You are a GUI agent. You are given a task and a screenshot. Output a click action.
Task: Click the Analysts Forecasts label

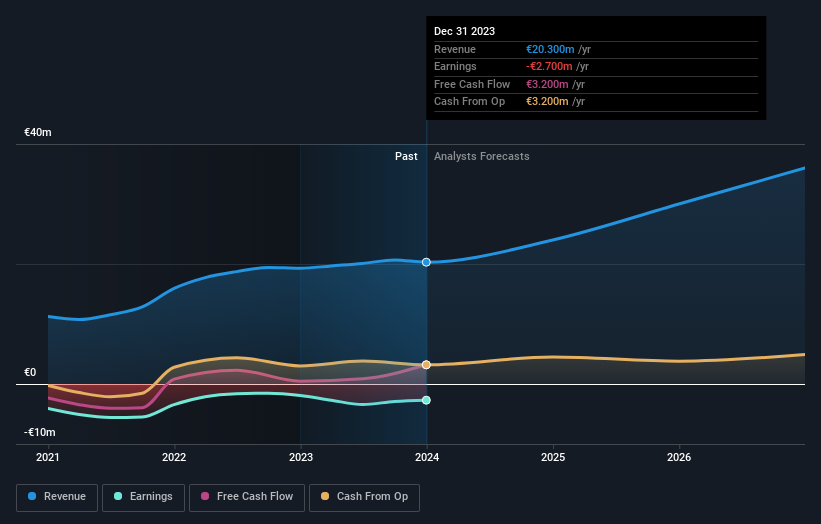tap(482, 157)
